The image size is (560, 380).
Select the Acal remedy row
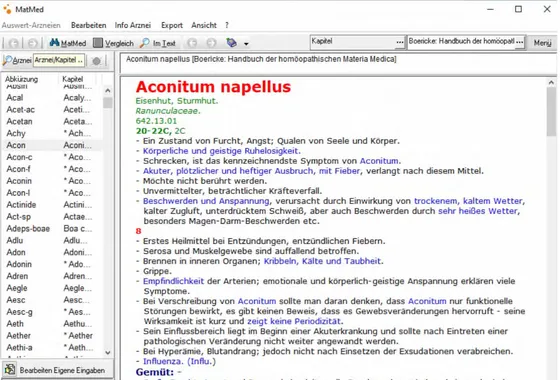(x=52, y=98)
